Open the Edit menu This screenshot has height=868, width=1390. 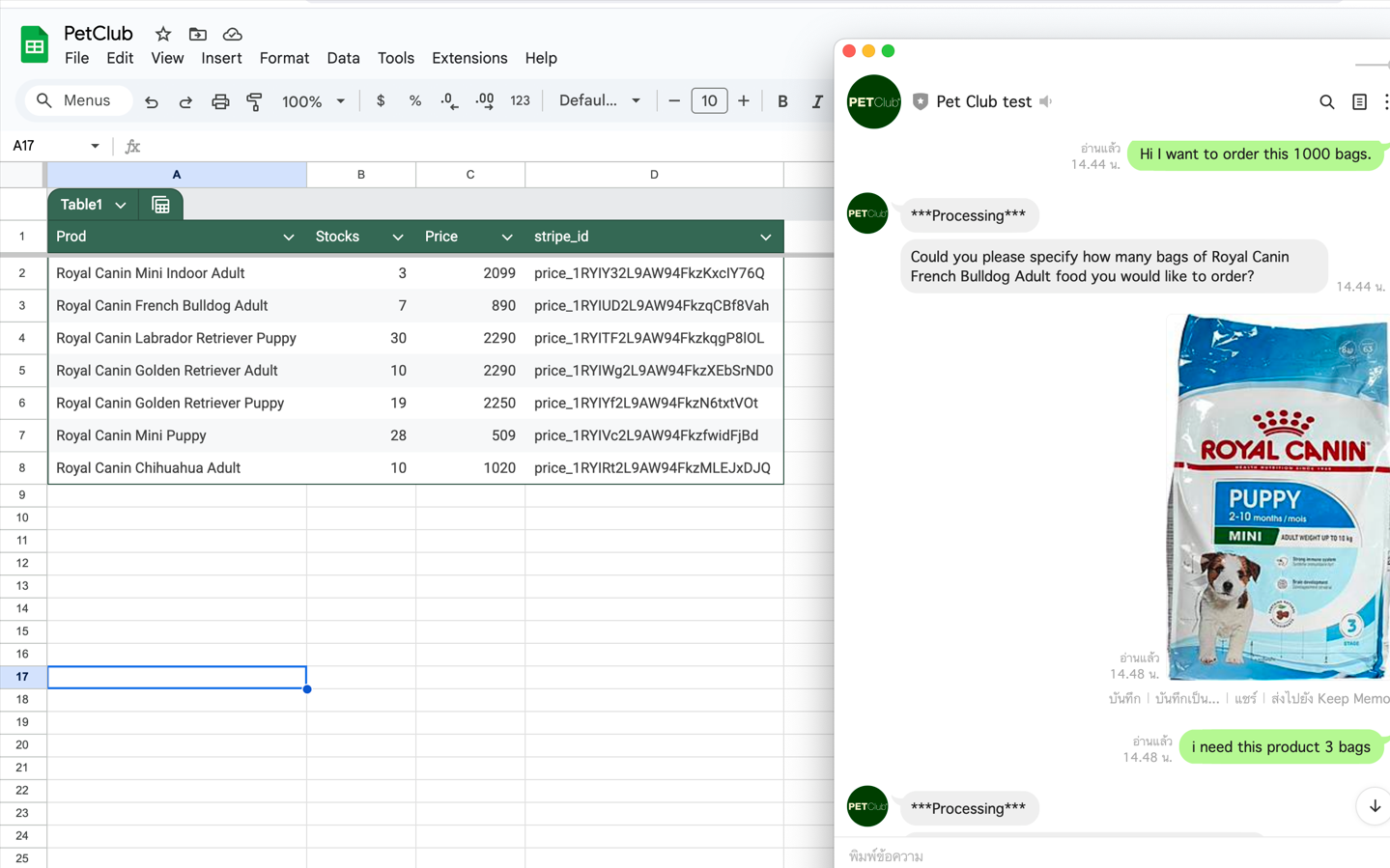click(120, 58)
